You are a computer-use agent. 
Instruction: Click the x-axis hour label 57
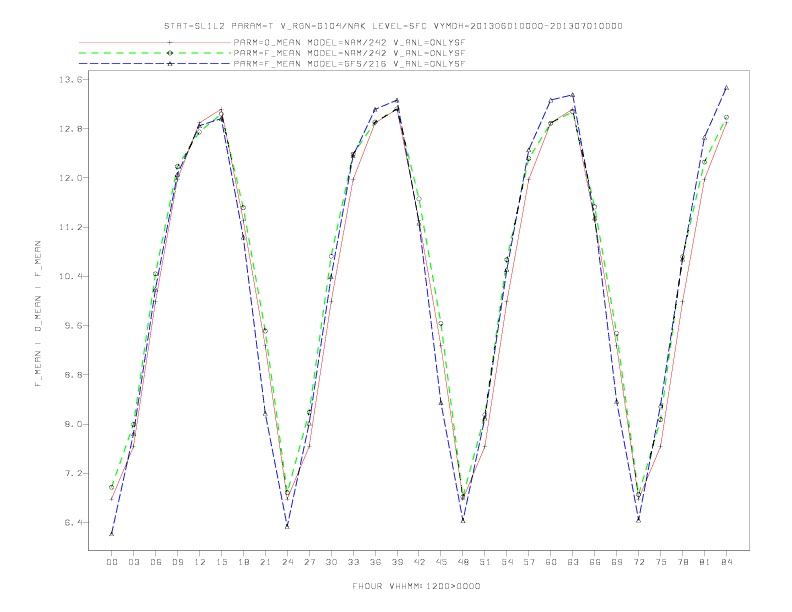[529, 562]
